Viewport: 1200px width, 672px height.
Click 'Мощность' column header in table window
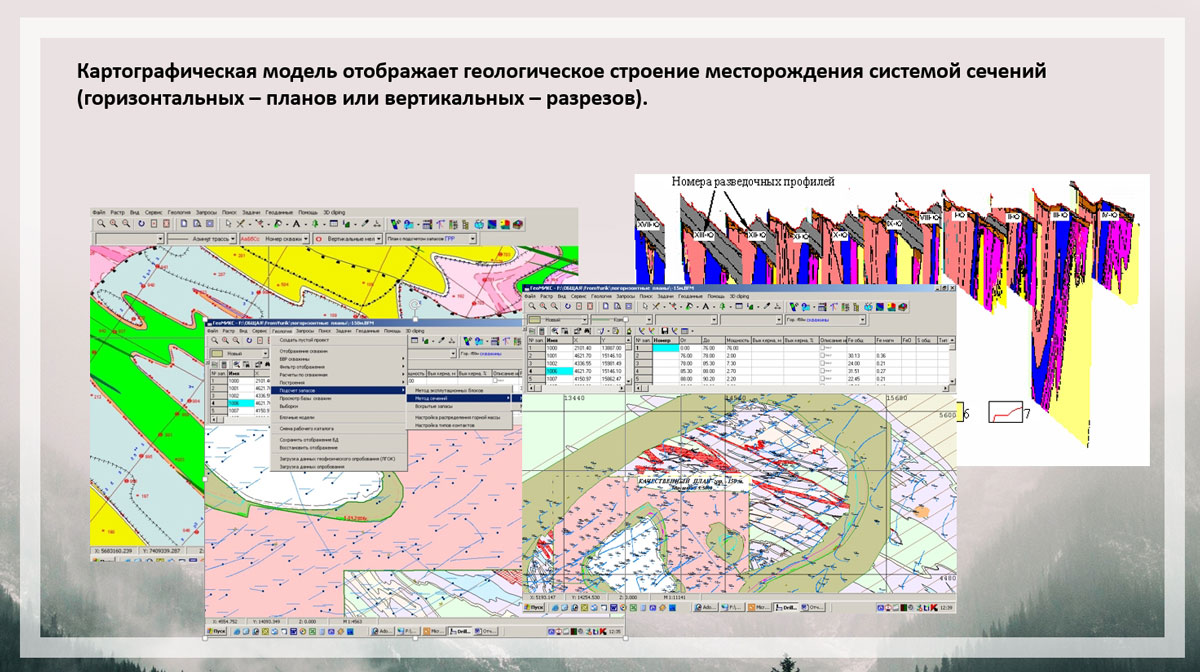(738, 340)
